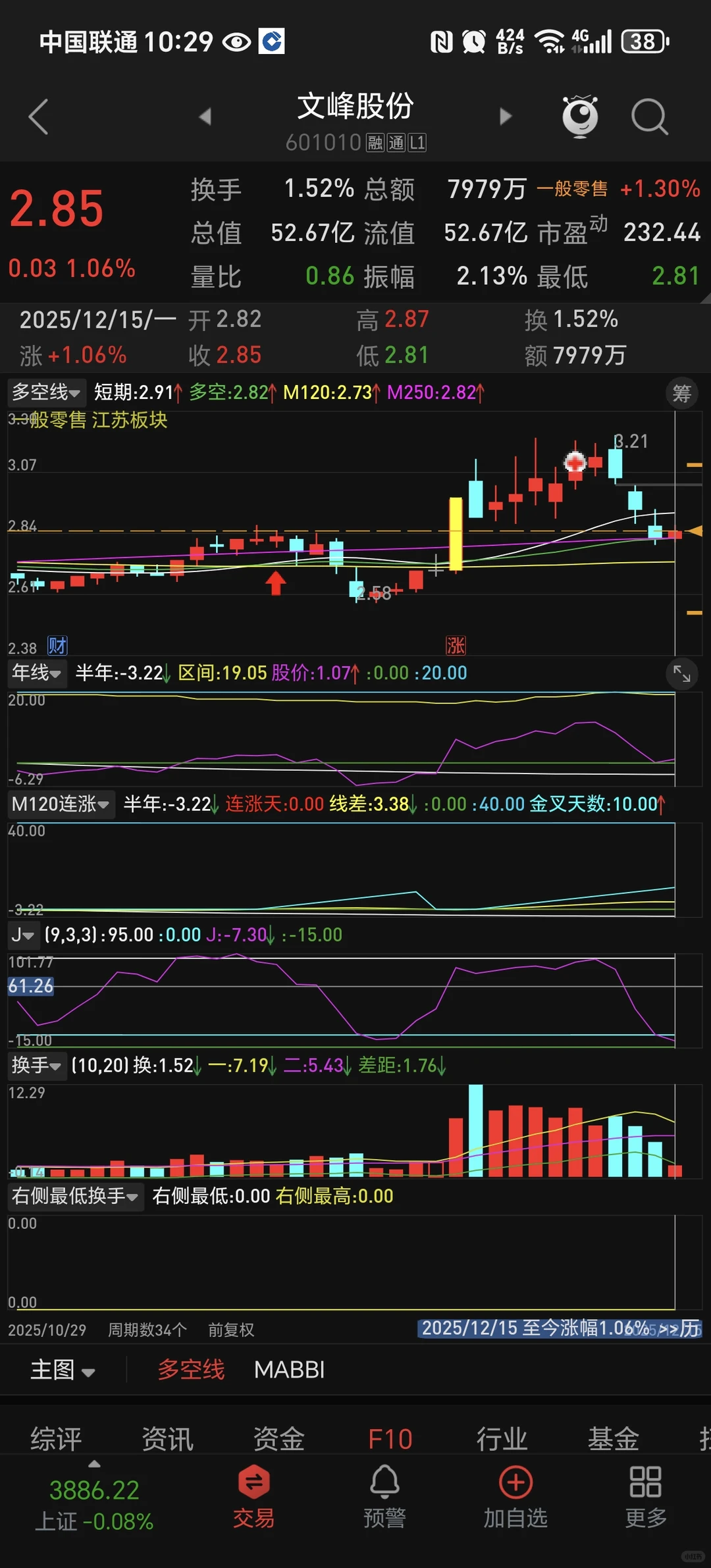This screenshot has width=711, height=1568.
Task: Tap the red up-arrow signal on chart
Action: pos(275,583)
